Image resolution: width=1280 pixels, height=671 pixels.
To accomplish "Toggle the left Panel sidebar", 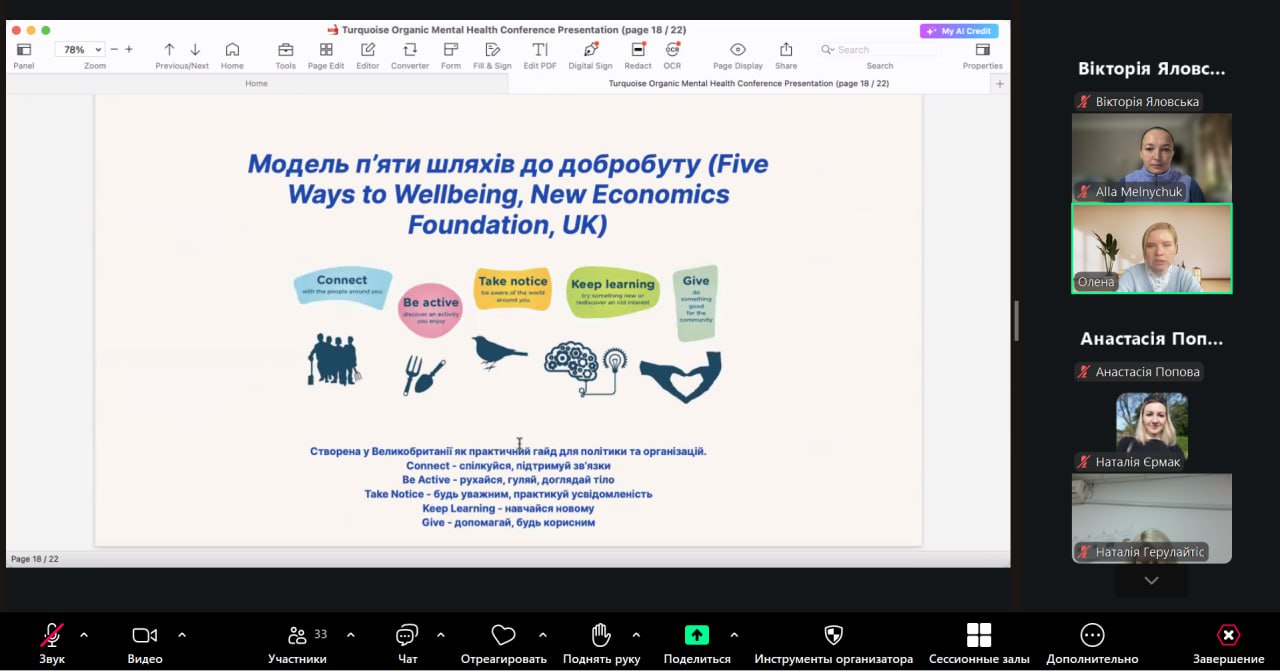I will pos(24,50).
